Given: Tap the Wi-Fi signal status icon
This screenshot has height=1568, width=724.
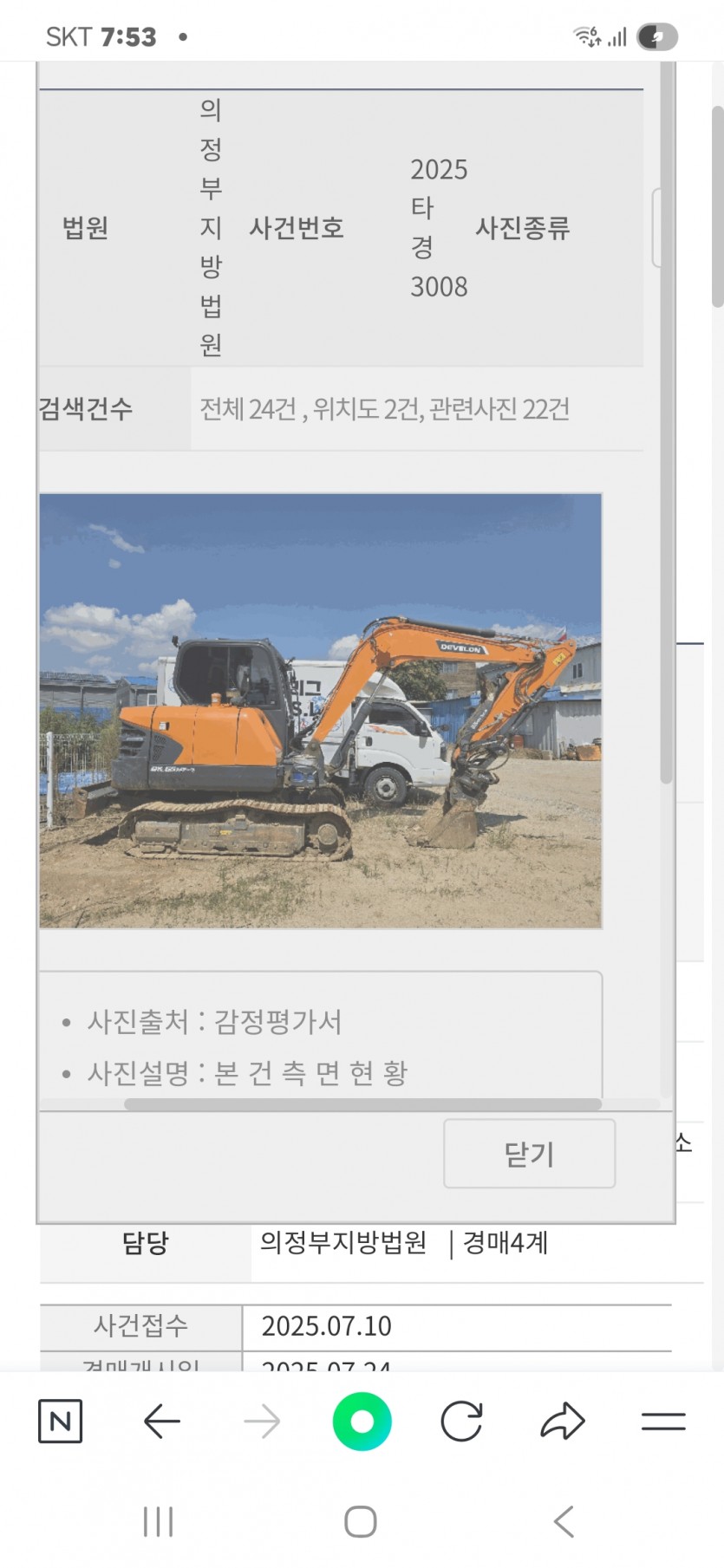Looking at the screenshot, I should pos(587,36).
